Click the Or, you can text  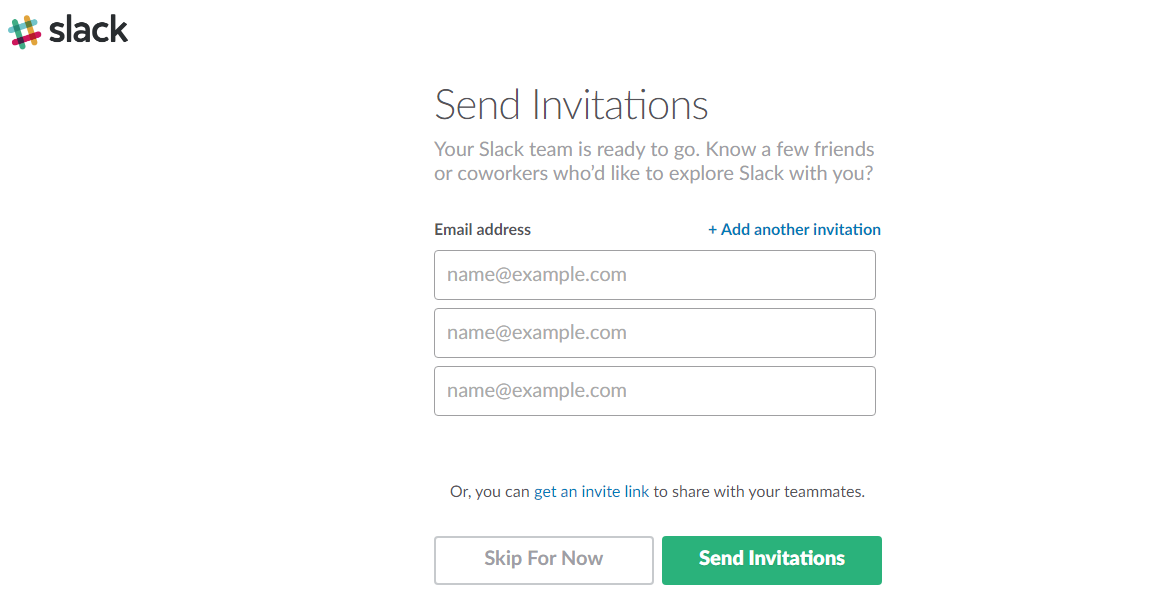(x=490, y=492)
